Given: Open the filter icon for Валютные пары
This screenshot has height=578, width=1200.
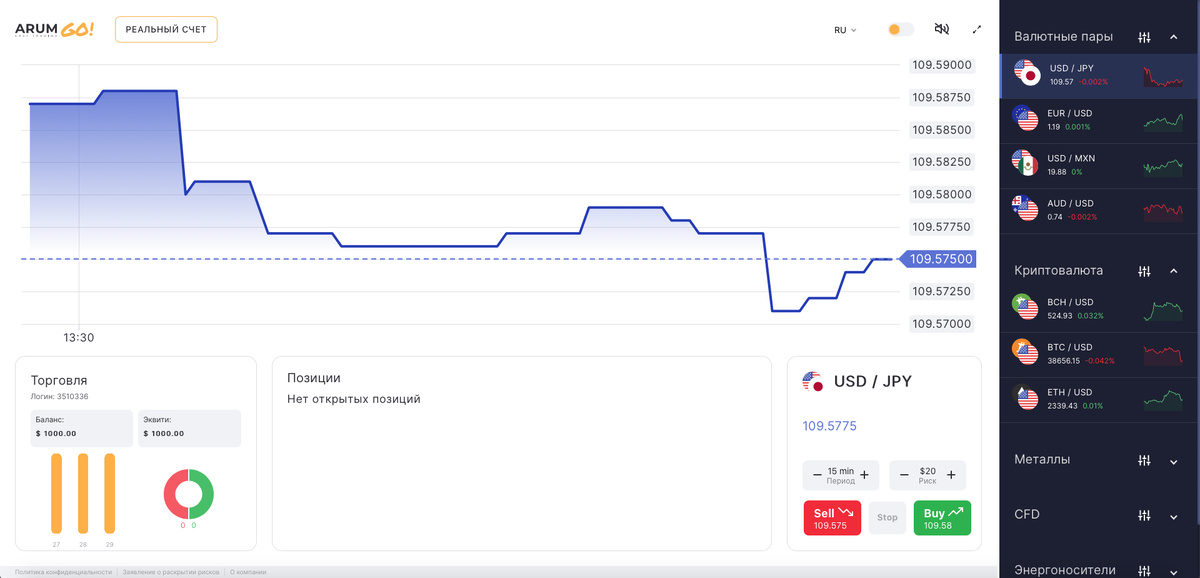Looking at the screenshot, I should (1144, 36).
